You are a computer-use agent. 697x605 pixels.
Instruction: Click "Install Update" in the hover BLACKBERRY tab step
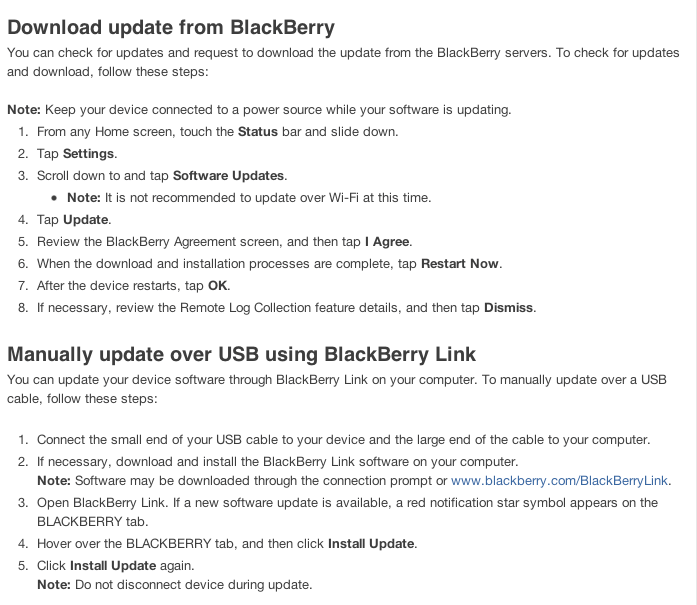[x=373, y=544]
